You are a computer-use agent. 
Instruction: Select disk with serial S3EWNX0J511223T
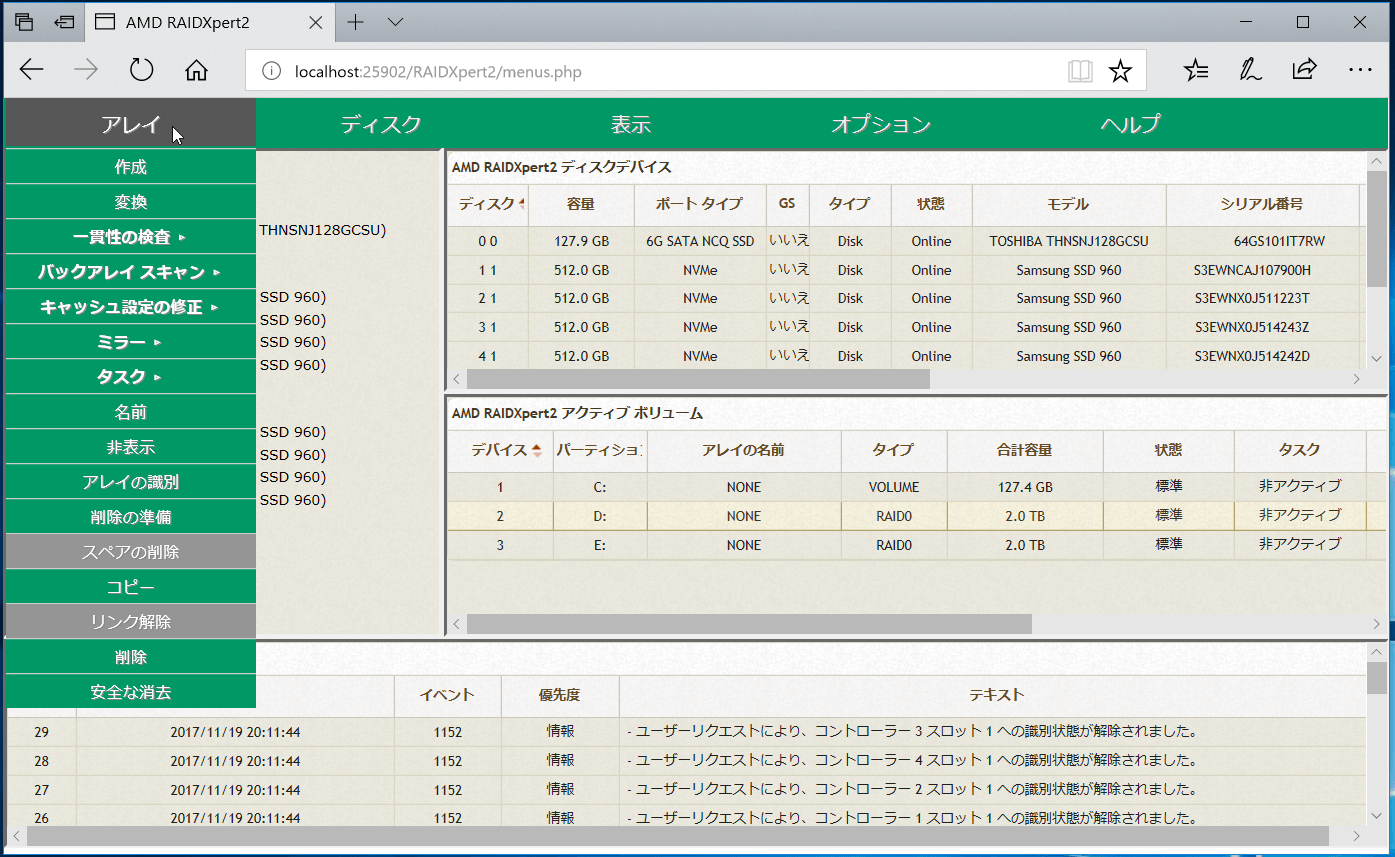(x=904, y=298)
